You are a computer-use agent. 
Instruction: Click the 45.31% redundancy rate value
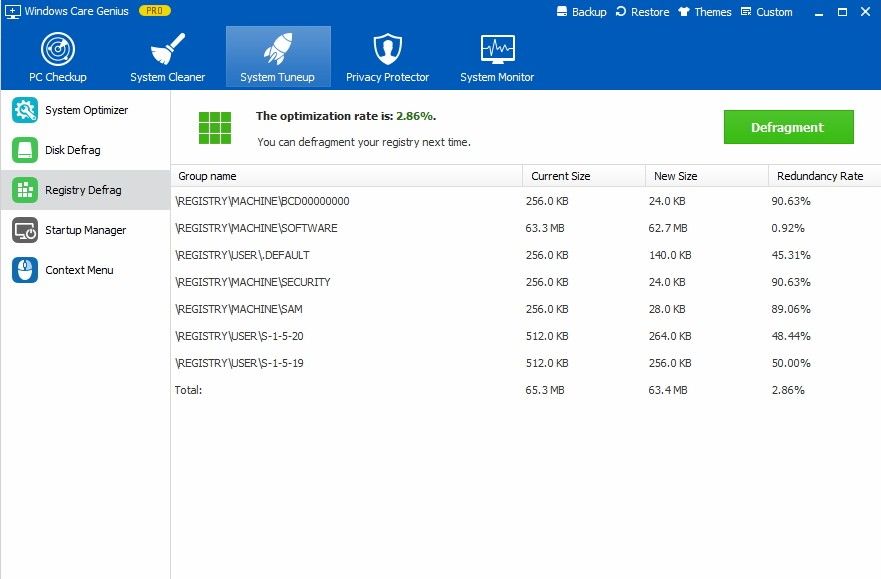[x=791, y=255]
